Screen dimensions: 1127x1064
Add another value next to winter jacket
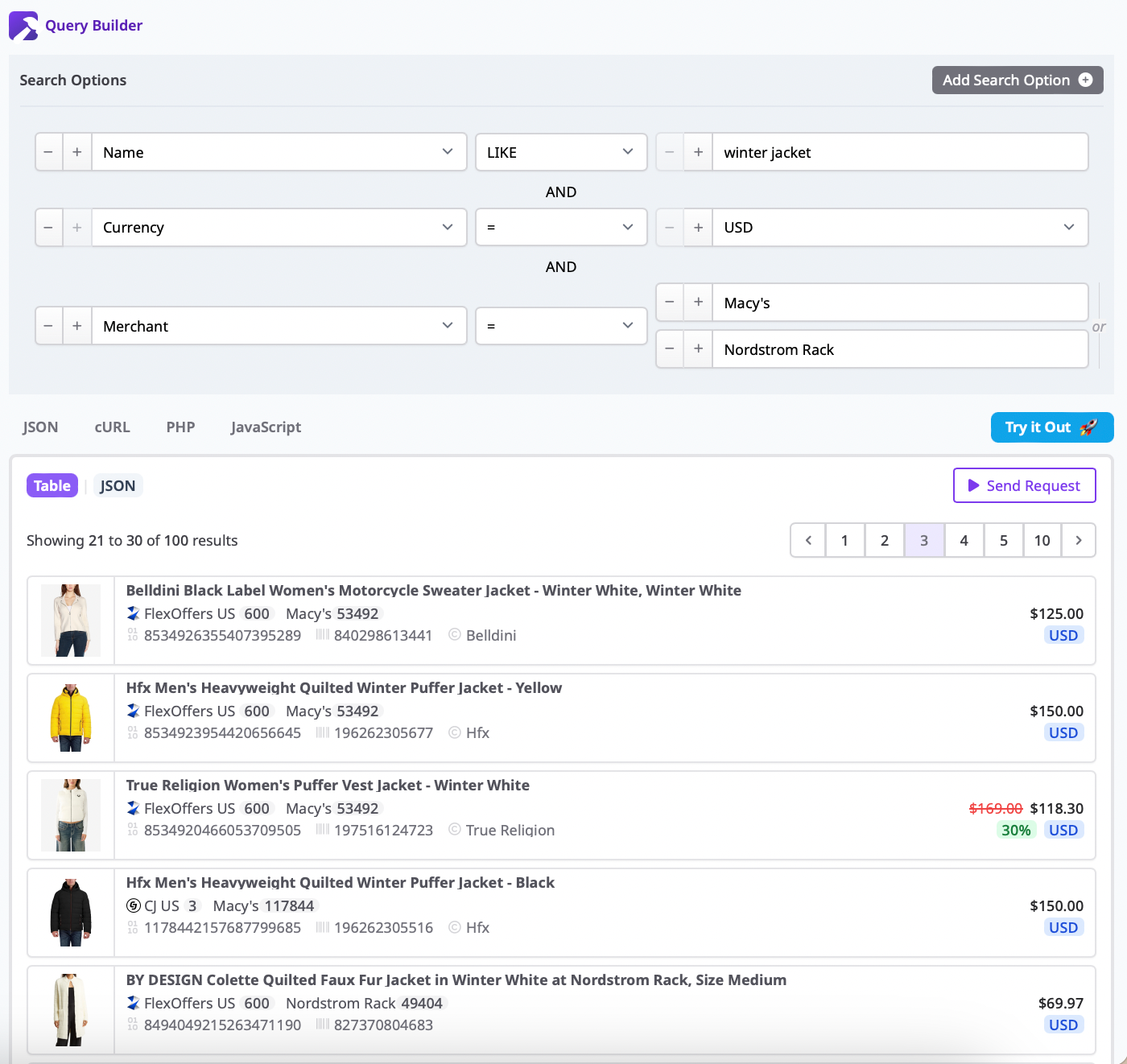[698, 152]
